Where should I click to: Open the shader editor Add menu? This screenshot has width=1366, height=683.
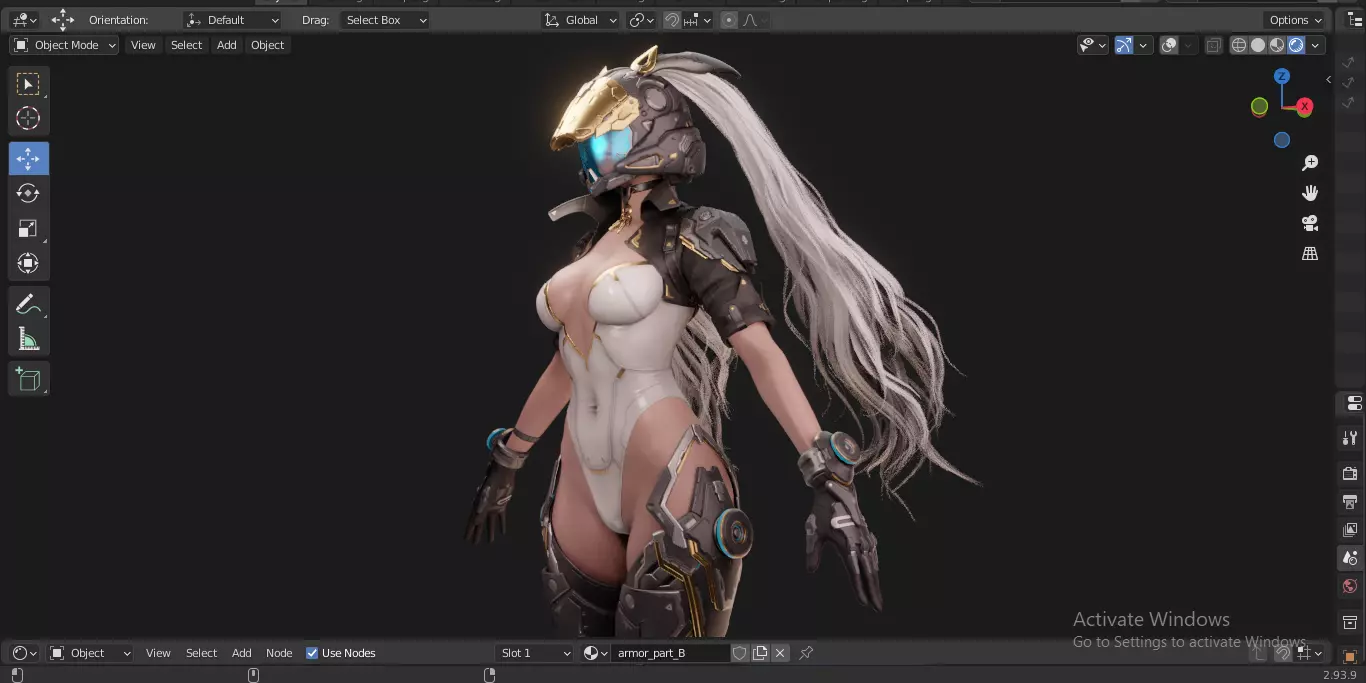242,653
